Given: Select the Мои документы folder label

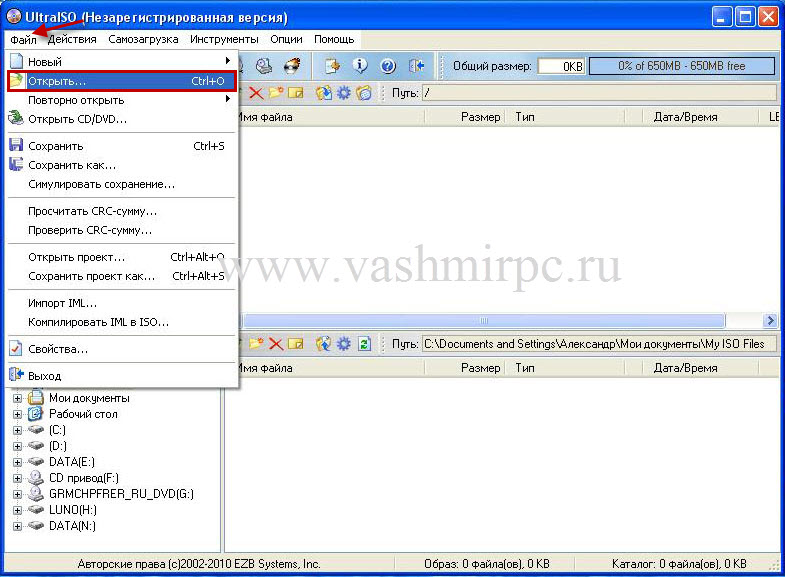Looking at the screenshot, I should 89,398.
